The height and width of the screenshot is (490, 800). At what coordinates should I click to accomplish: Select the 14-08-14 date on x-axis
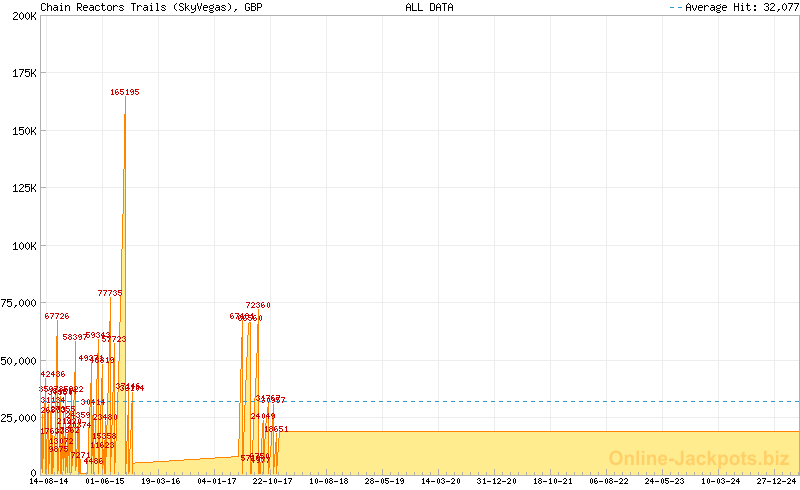click(x=49, y=482)
